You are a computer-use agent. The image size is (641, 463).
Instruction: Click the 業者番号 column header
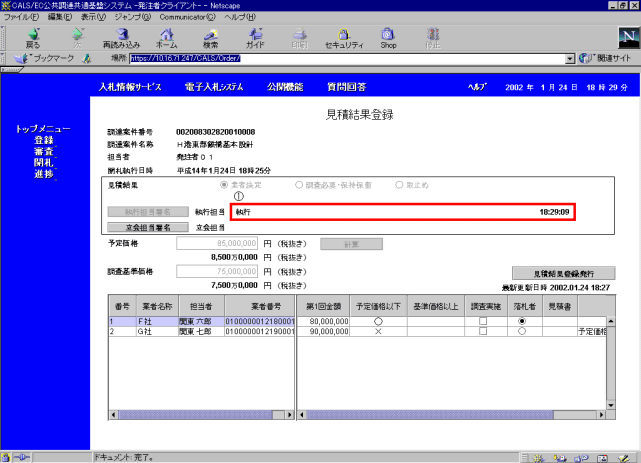coord(260,306)
